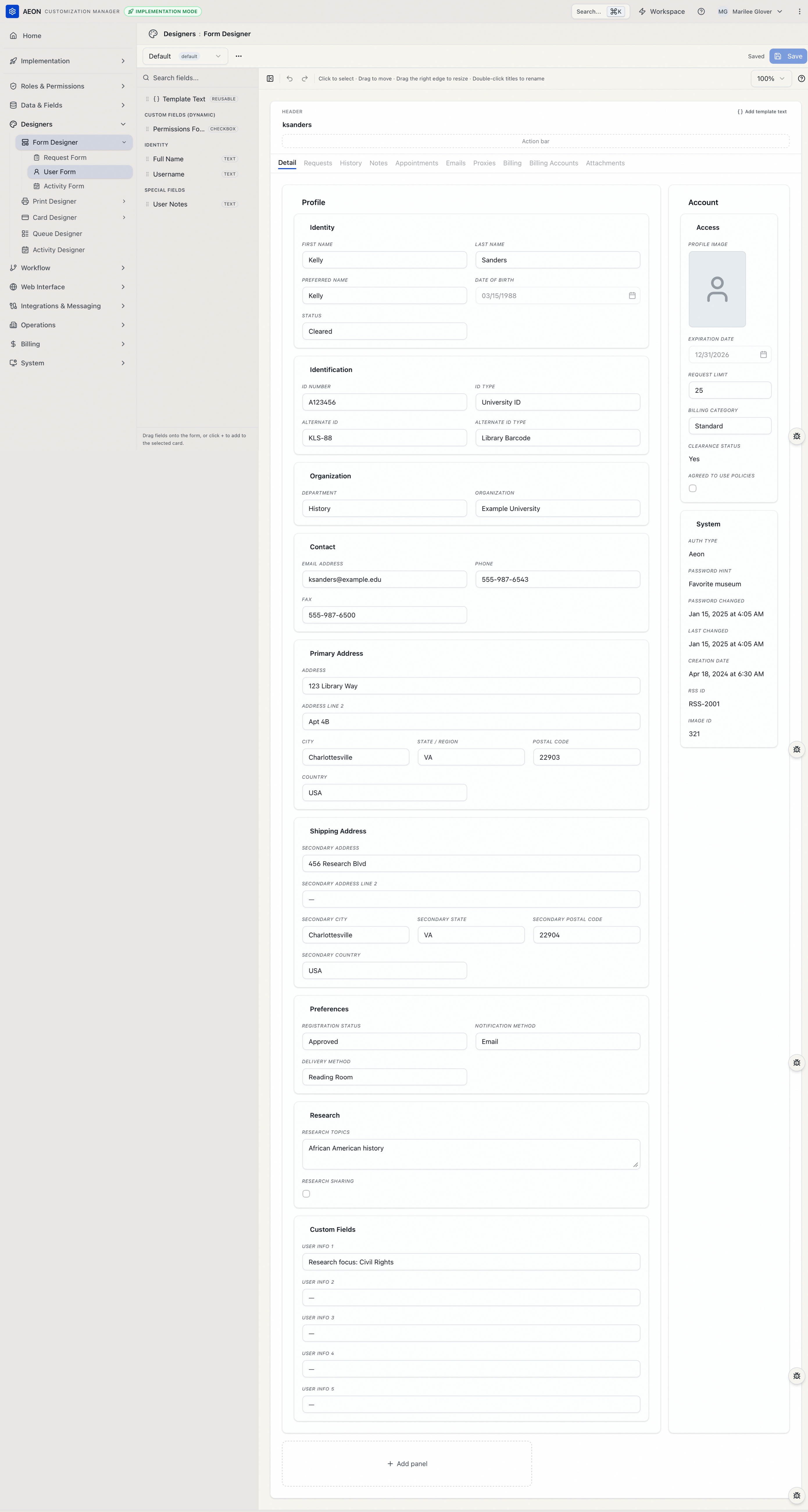Switch to the History tab
808x1512 pixels.
click(x=350, y=163)
